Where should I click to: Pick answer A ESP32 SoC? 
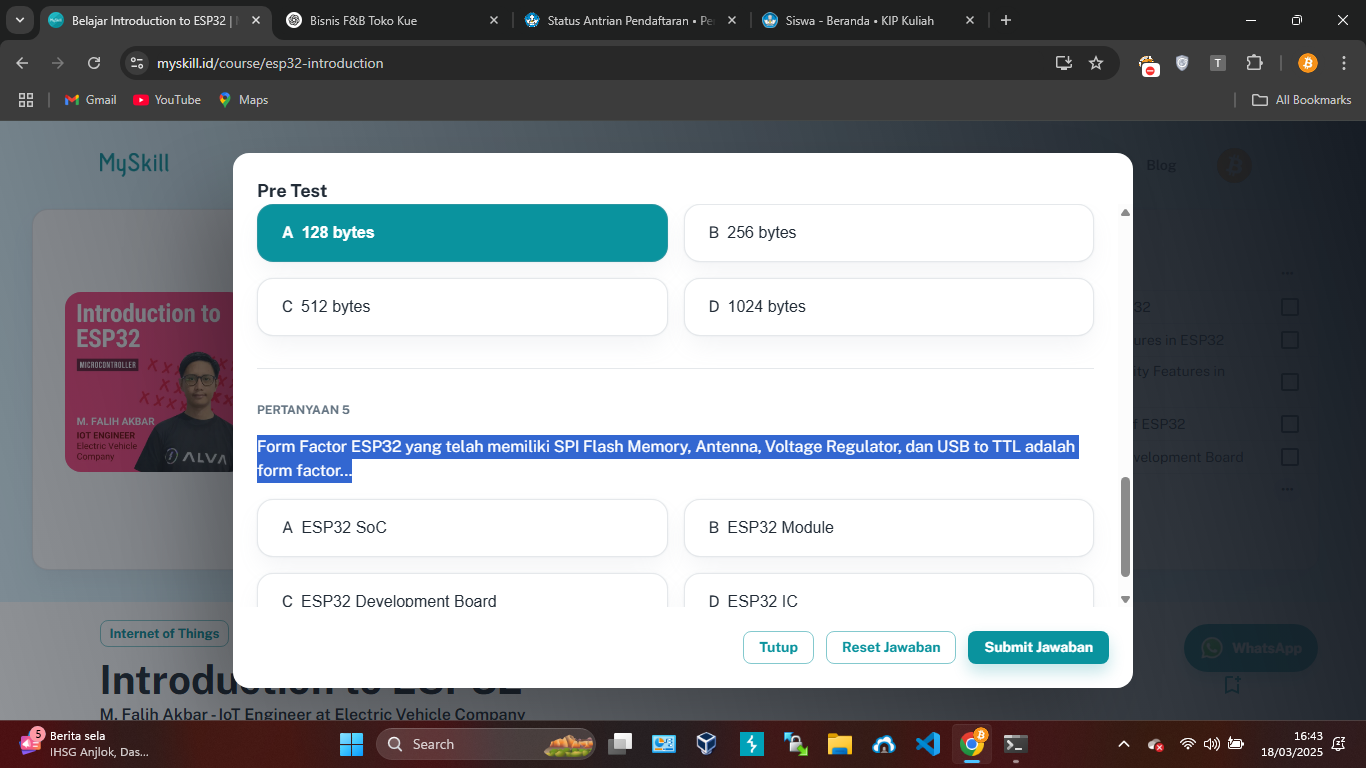tap(462, 528)
